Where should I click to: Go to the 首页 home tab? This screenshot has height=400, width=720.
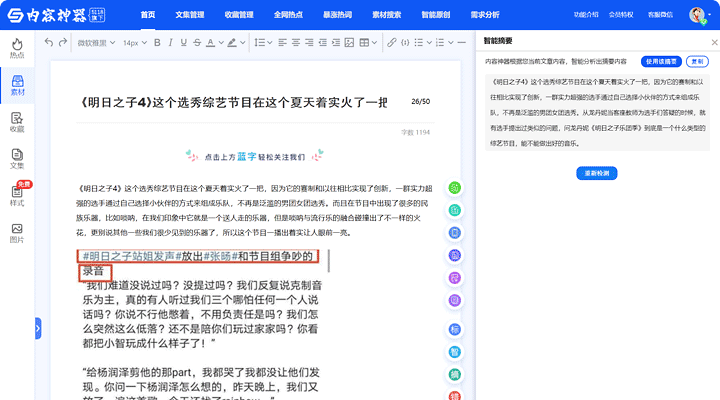[148, 15]
